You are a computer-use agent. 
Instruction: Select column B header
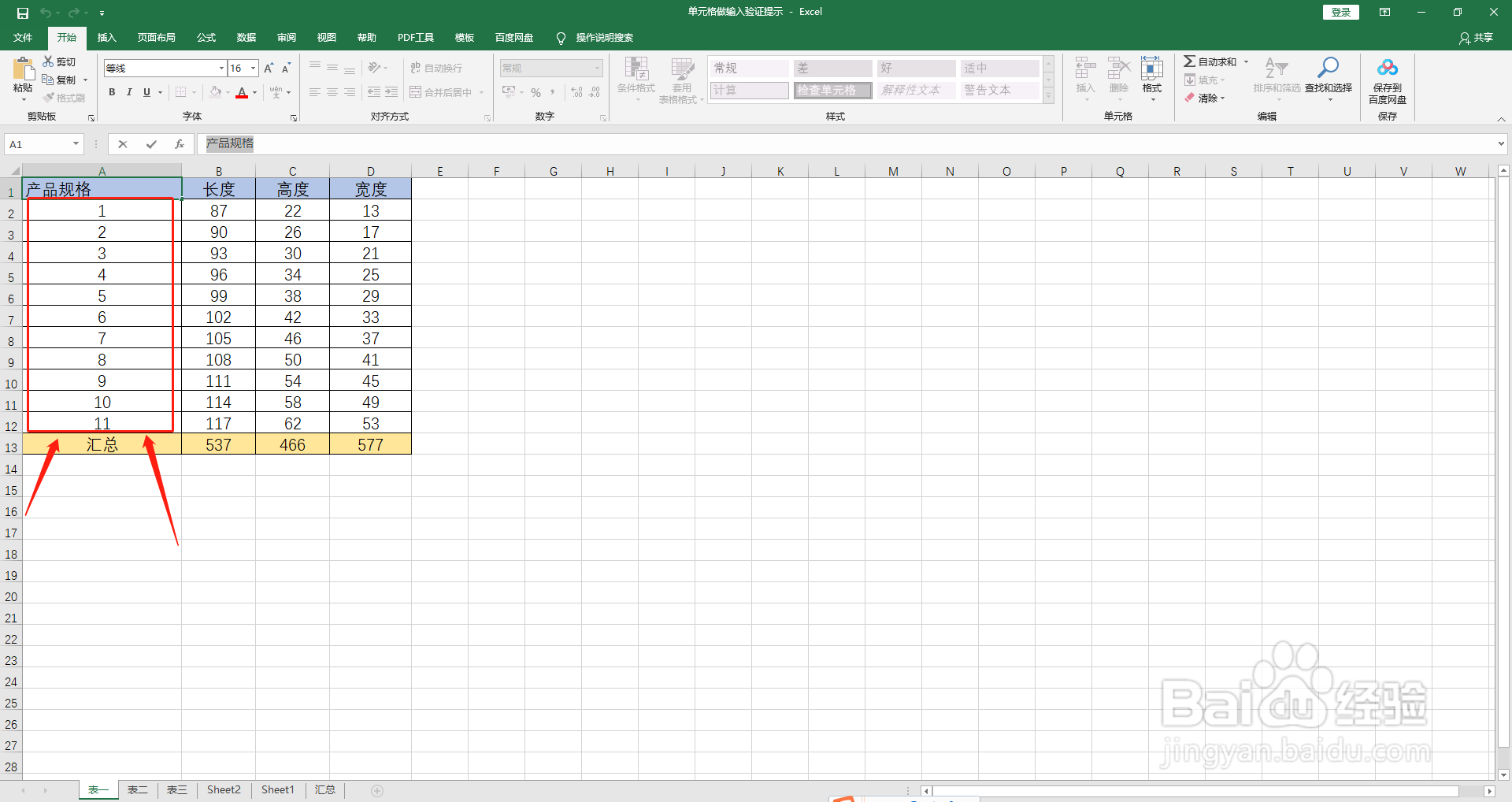tap(218, 171)
